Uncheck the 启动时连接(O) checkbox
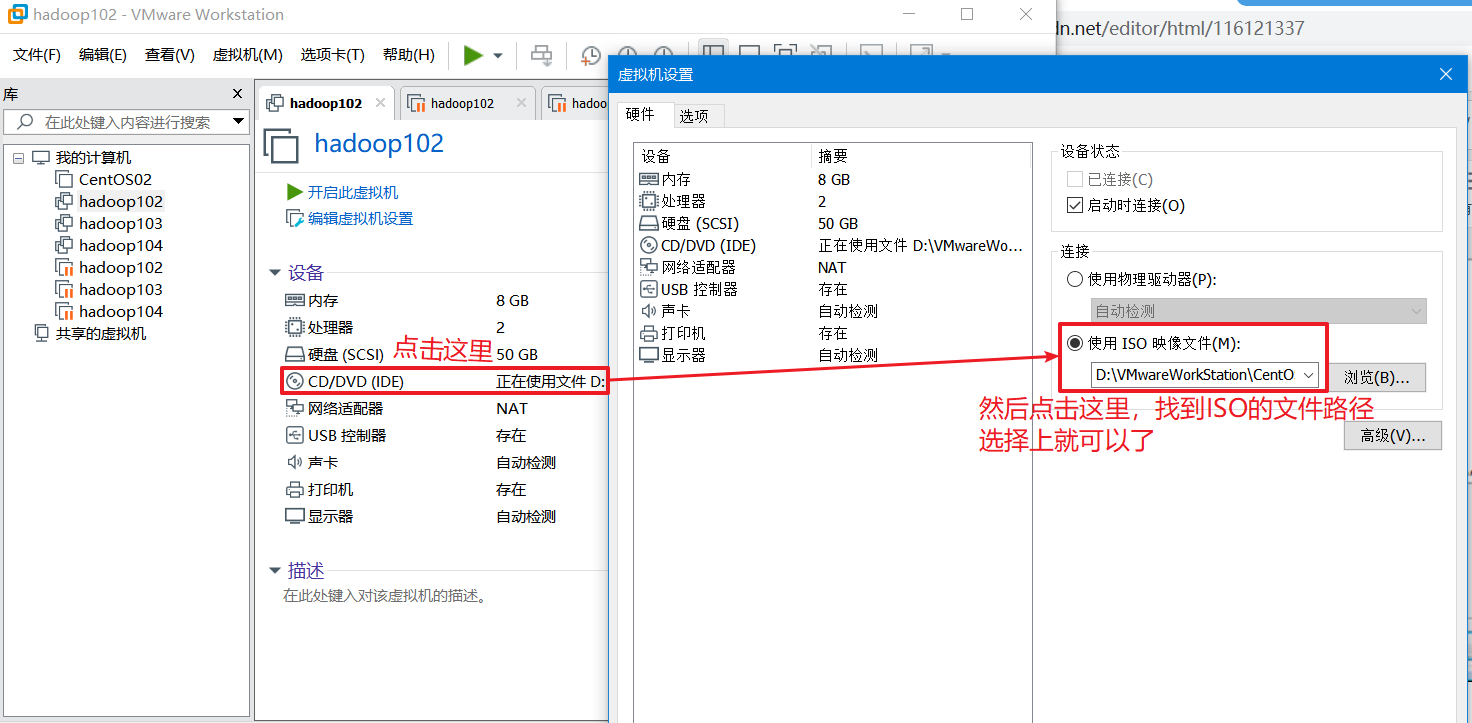 click(1075, 205)
